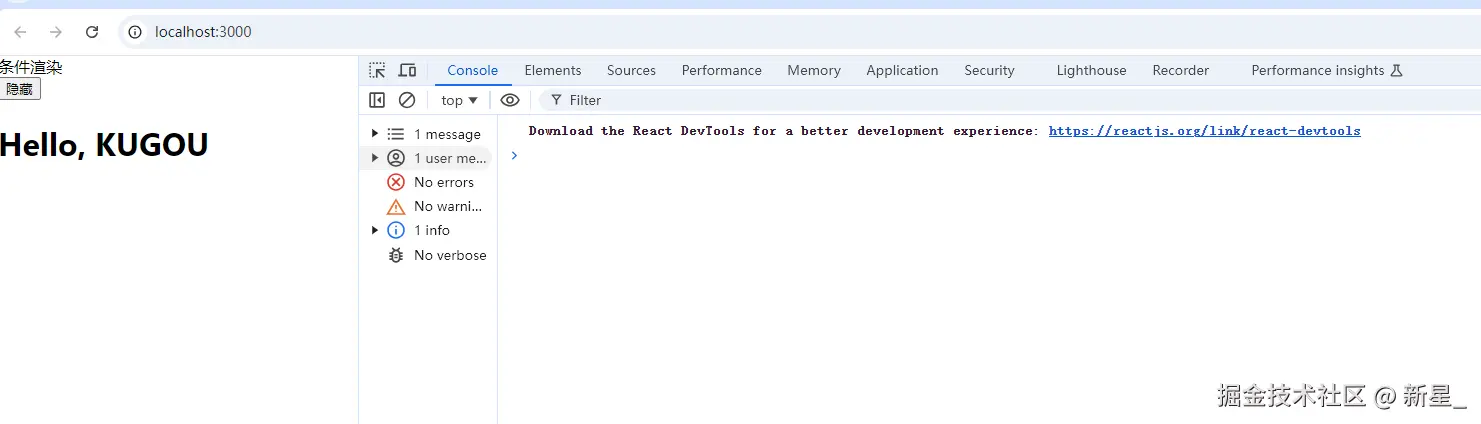The height and width of the screenshot is (424, 1481).
Task: Open the Elements tab
Action: click(553, 70)
